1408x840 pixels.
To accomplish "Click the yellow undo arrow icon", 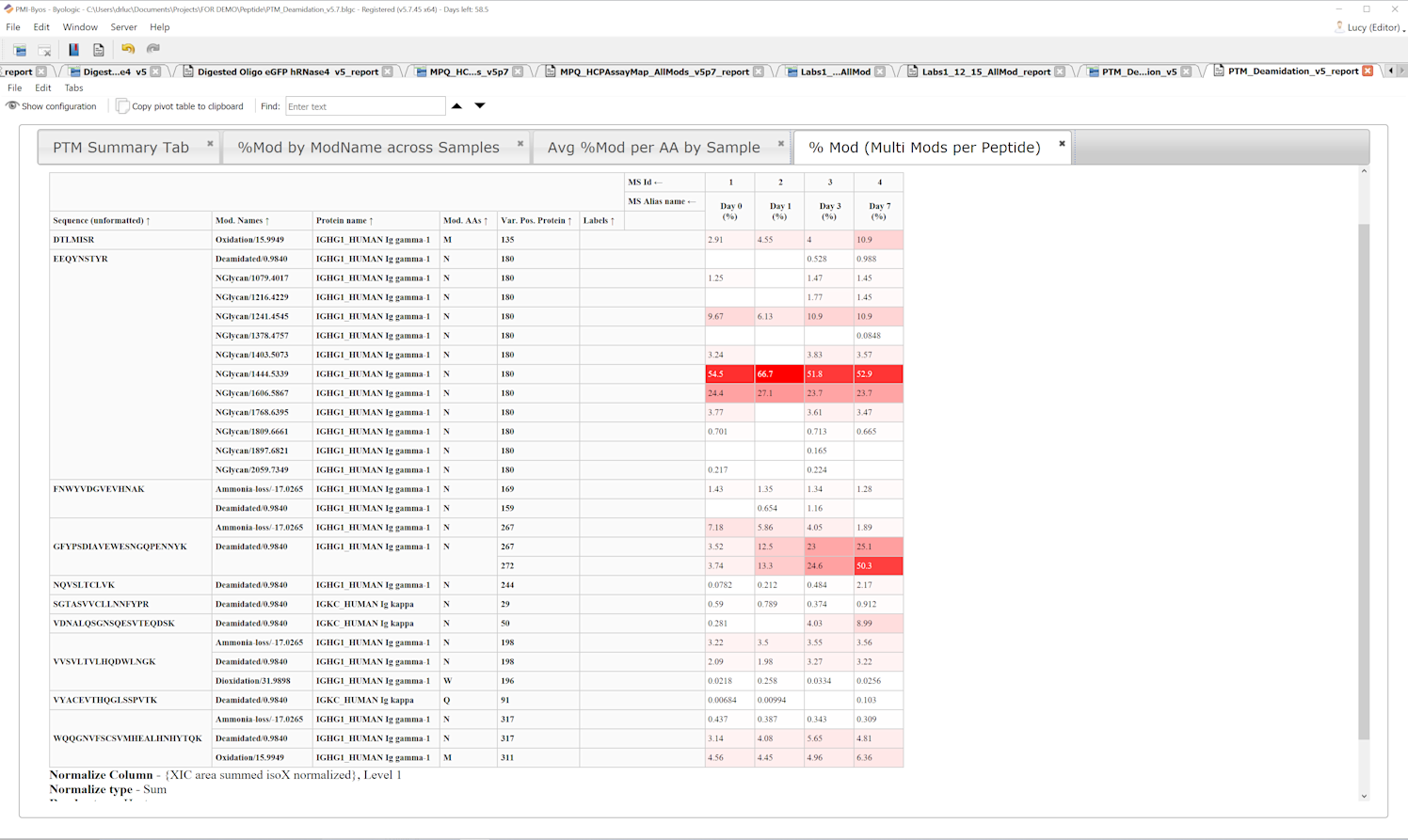I will point(128,49).
